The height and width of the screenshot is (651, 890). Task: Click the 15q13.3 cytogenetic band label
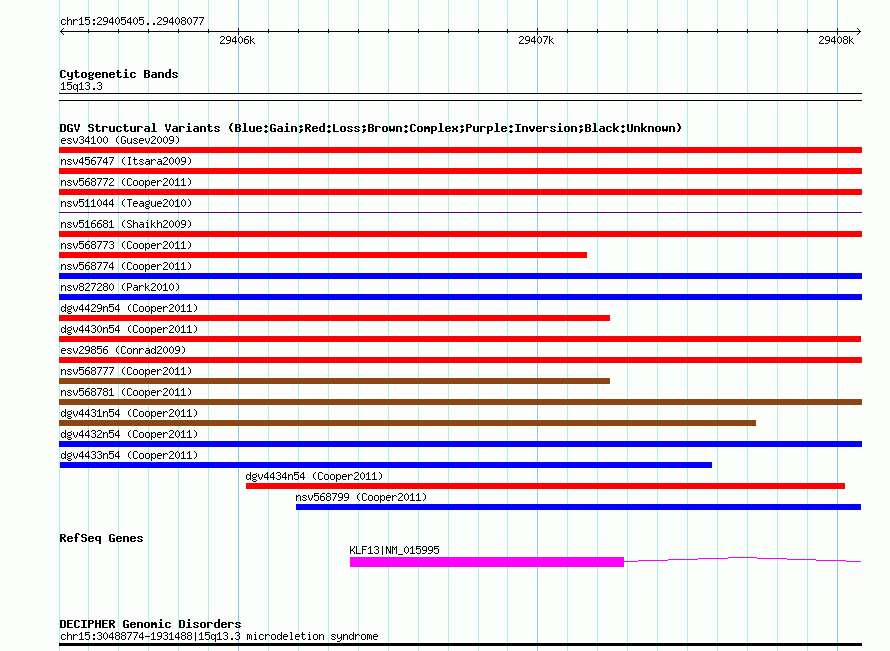pyautogui.click(x=81, y=86)
